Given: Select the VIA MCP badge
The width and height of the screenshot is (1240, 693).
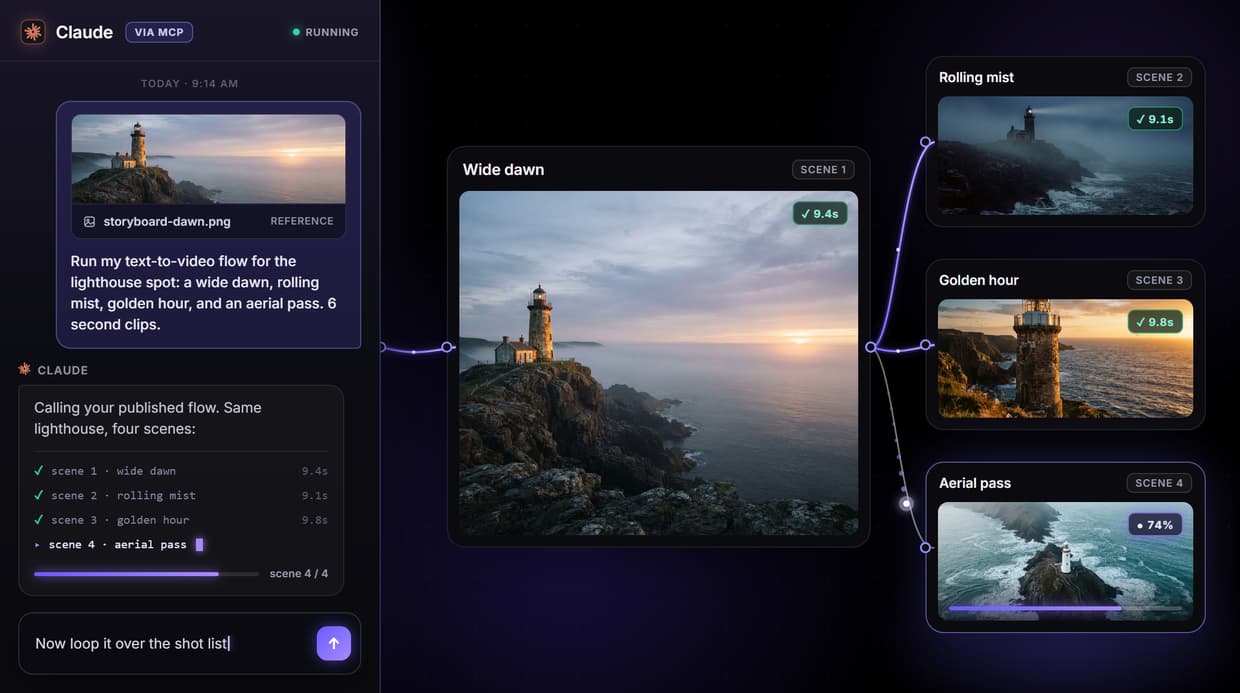Looking at the screenshot, I should (159, 32).
